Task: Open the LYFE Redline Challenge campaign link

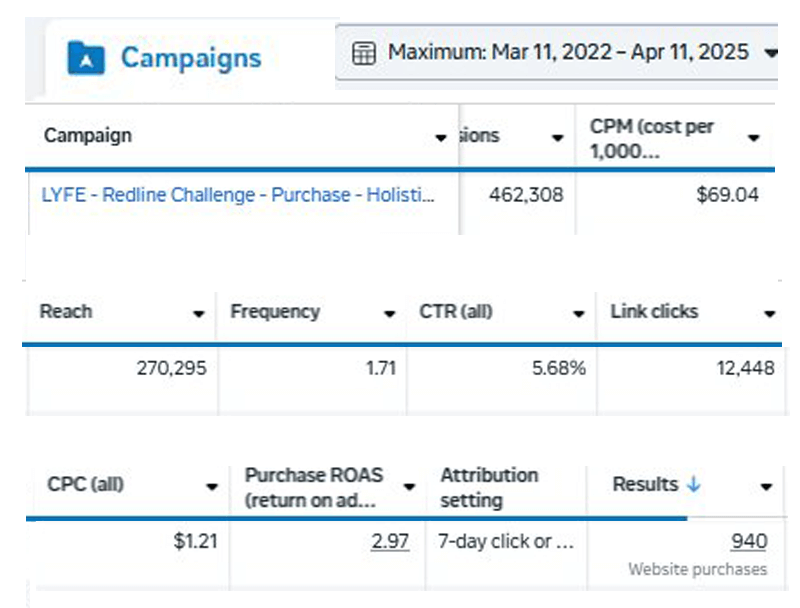Action: 238,195
